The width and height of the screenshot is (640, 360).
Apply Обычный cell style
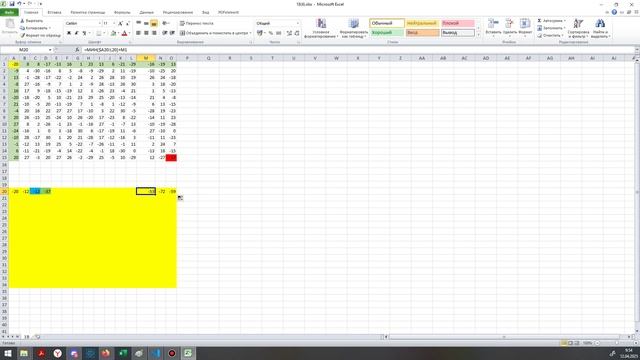(387, 23)
